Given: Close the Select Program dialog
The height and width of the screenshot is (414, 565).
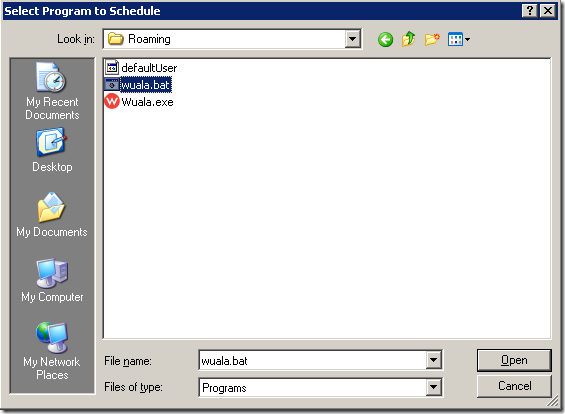Looking at the screenshot, I should [x=548, y=11].
